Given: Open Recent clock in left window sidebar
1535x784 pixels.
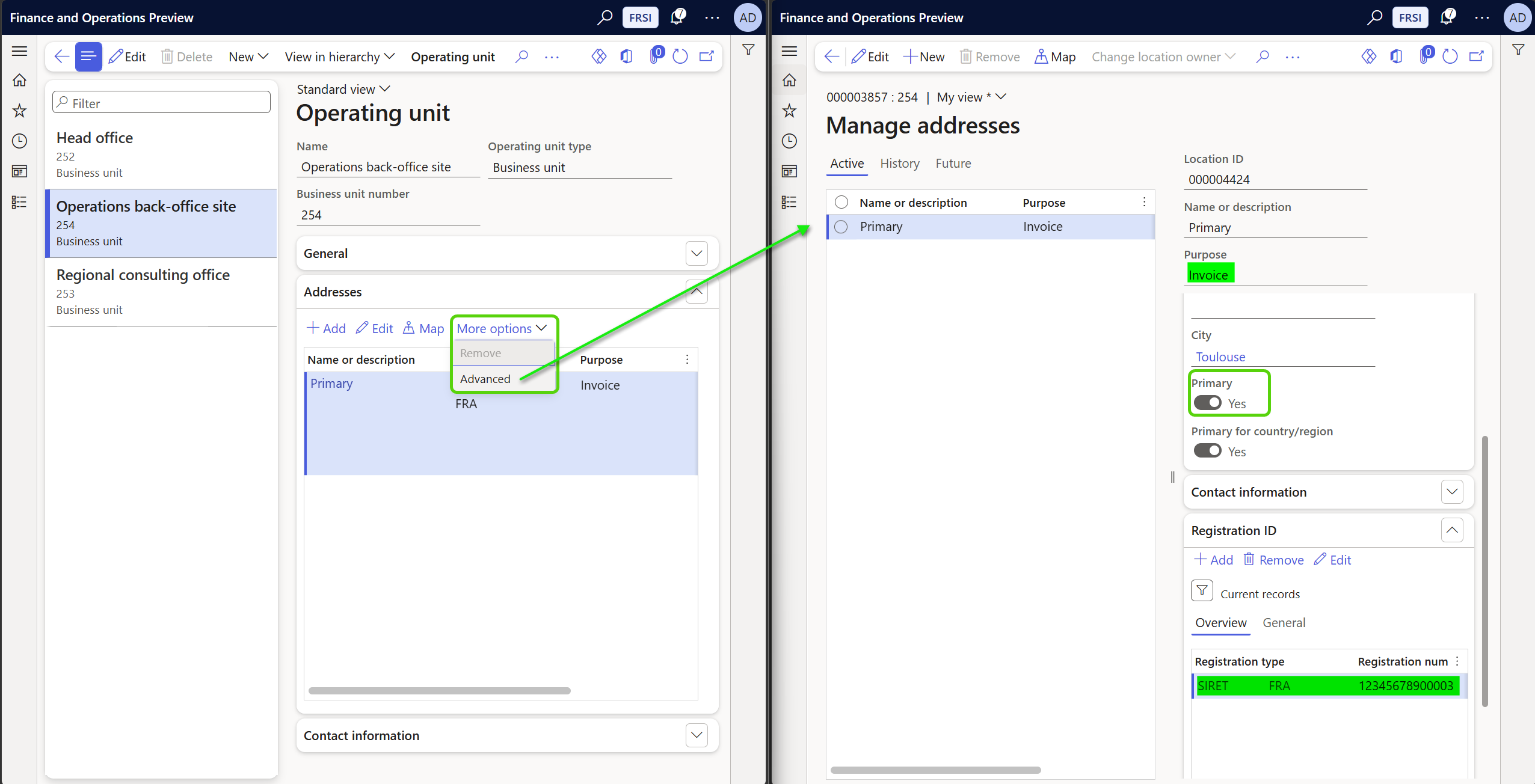Looking at the screenshot, I should coord(19,141).
